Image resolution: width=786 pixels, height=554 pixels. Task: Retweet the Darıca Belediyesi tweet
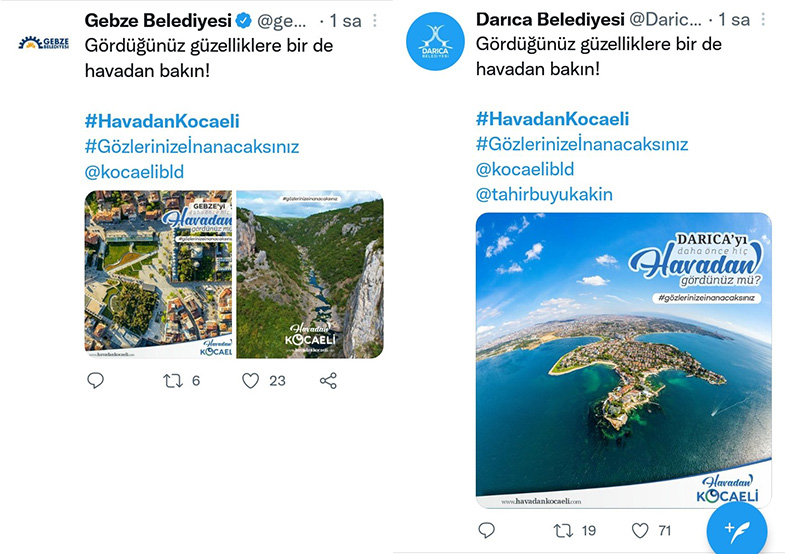(564, 530)
